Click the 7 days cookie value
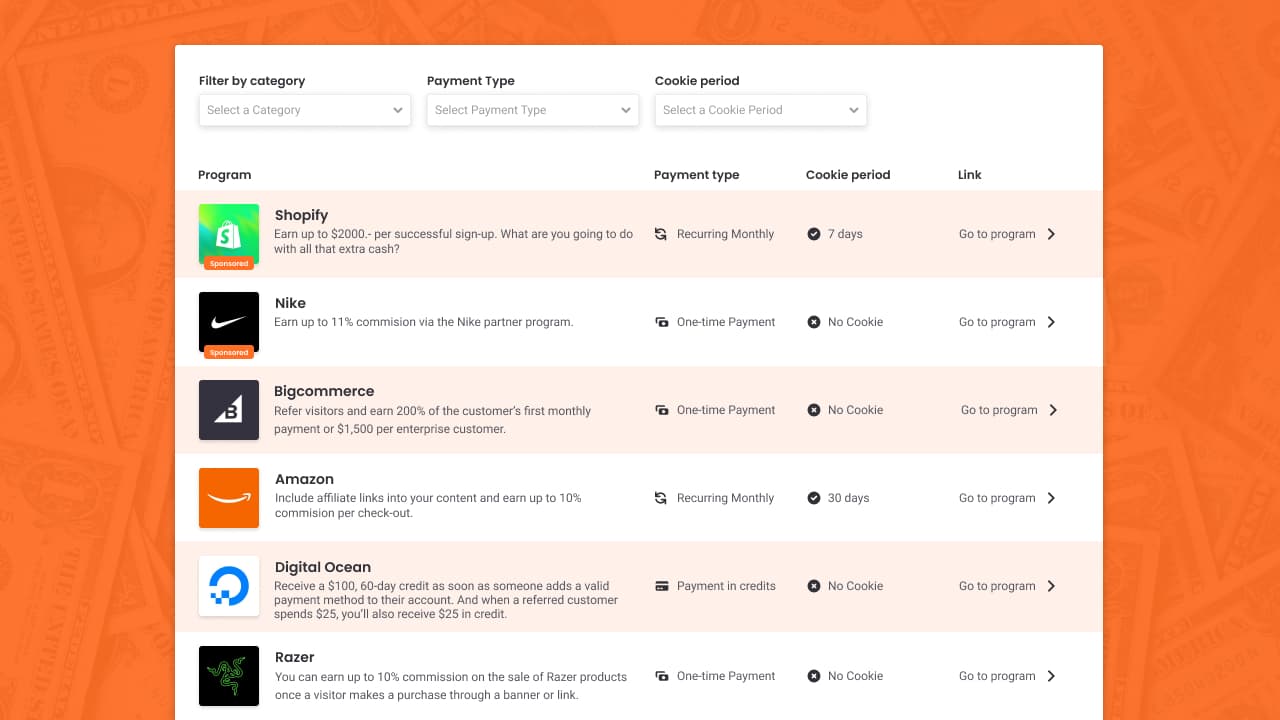Screen dimensions: 1280x720 tap(845, 234)
